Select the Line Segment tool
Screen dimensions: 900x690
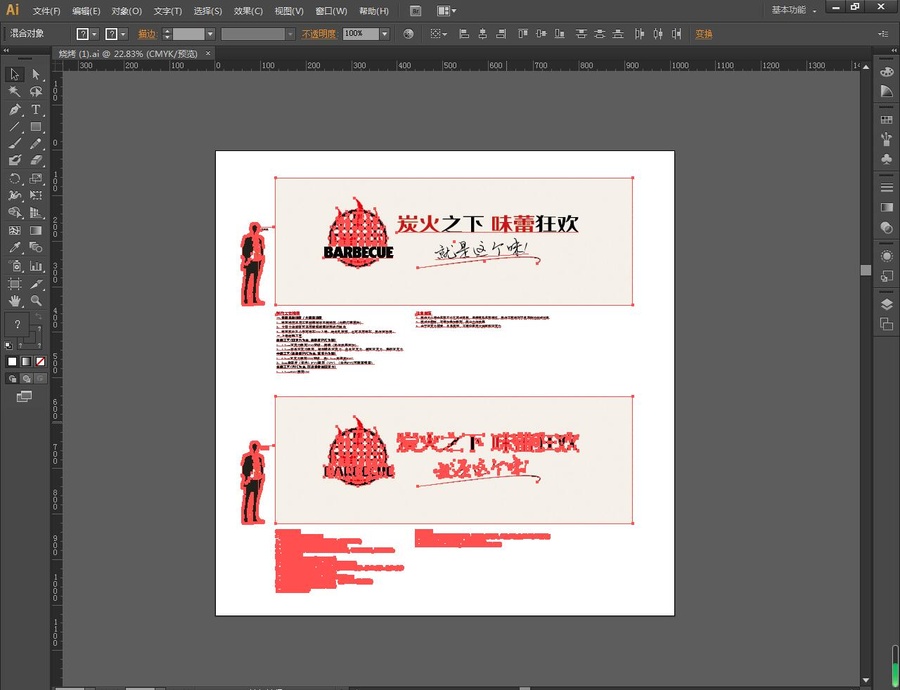tap(14, 126)
